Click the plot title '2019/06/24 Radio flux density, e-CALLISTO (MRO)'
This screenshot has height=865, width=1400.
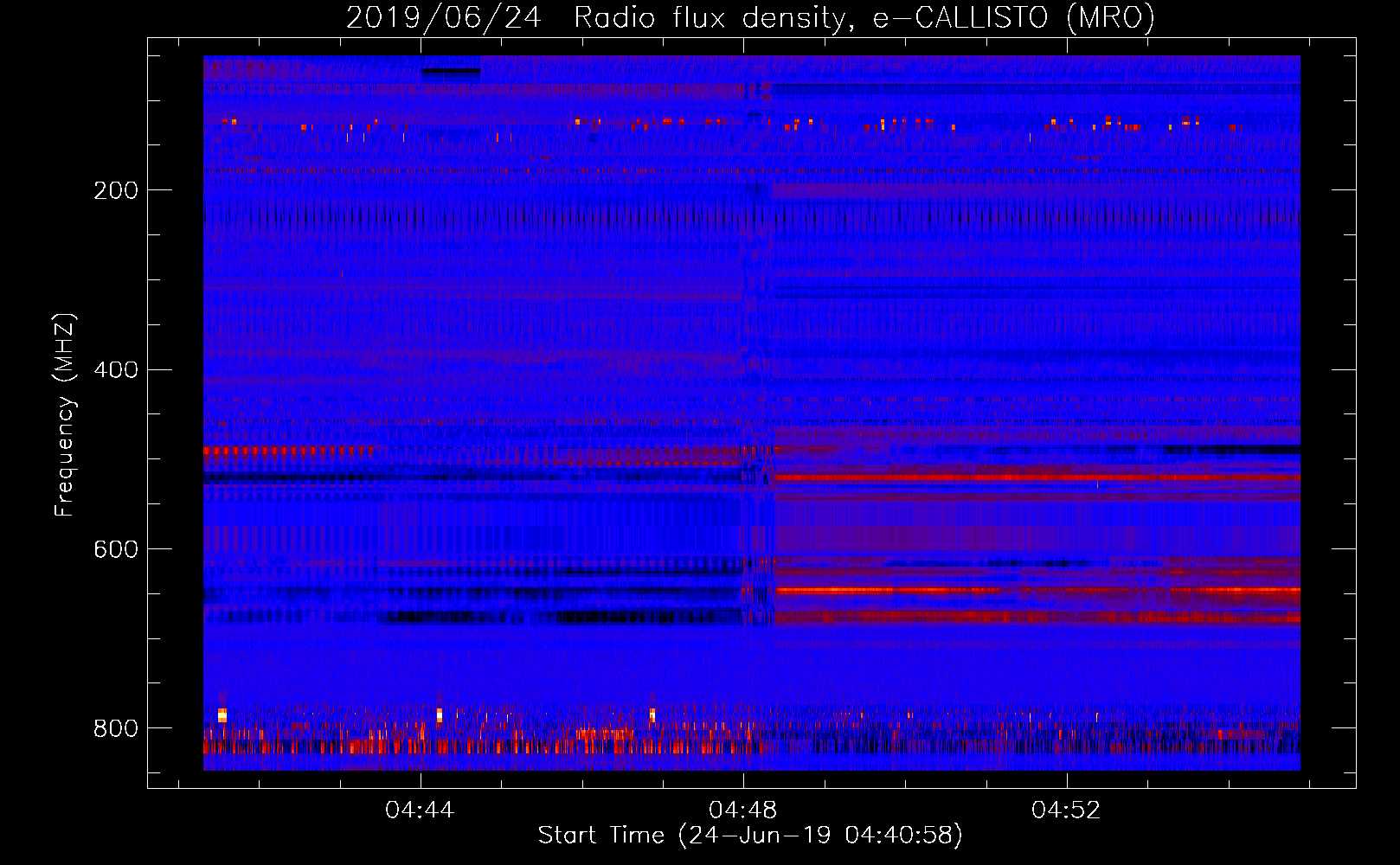tap(750, 17)
